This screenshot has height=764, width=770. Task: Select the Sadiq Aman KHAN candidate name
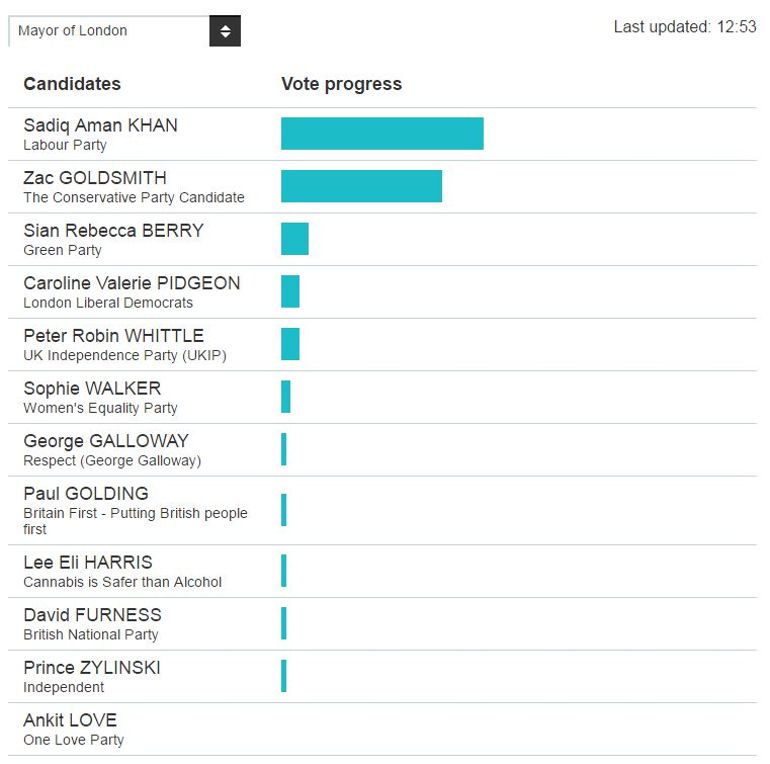tap(100, 126)
